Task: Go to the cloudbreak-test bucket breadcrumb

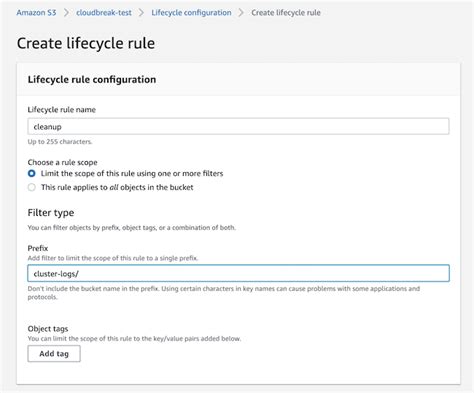Action: coord(104,13)
